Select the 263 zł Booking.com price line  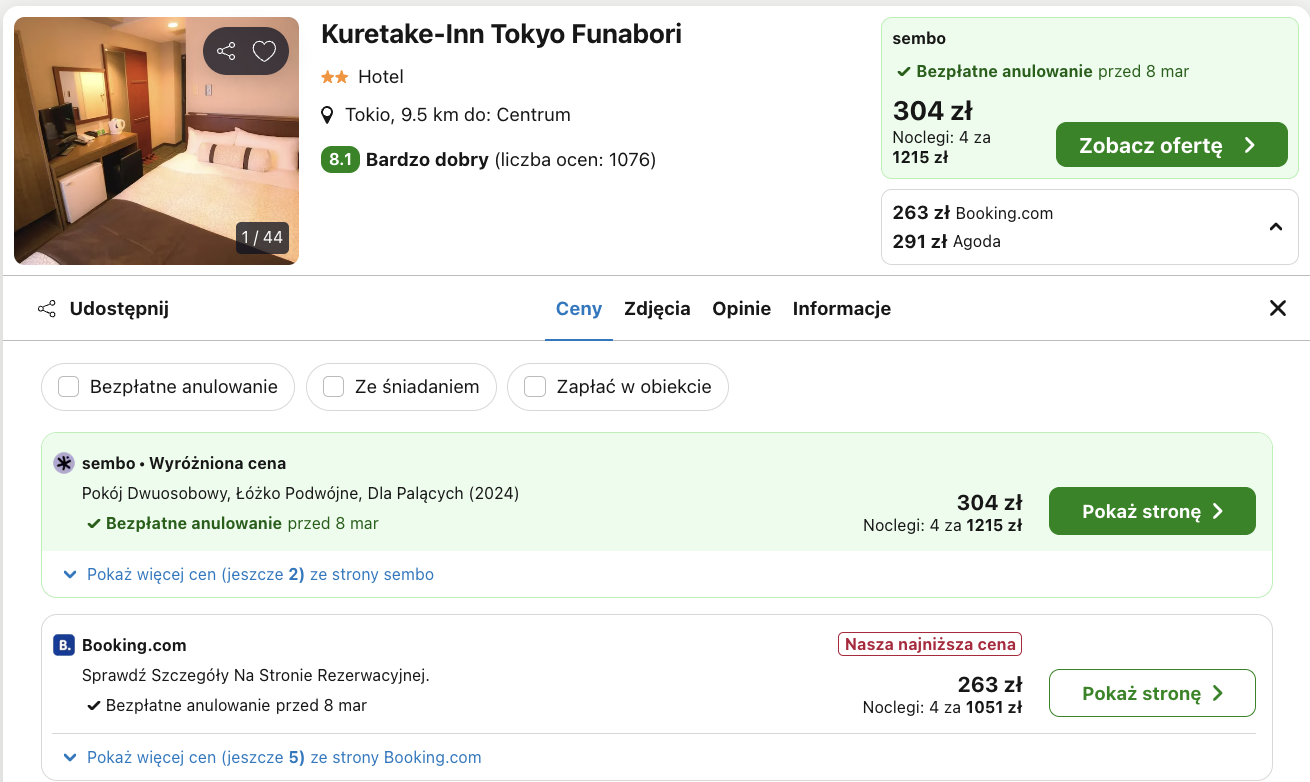(x=973, y=213)
